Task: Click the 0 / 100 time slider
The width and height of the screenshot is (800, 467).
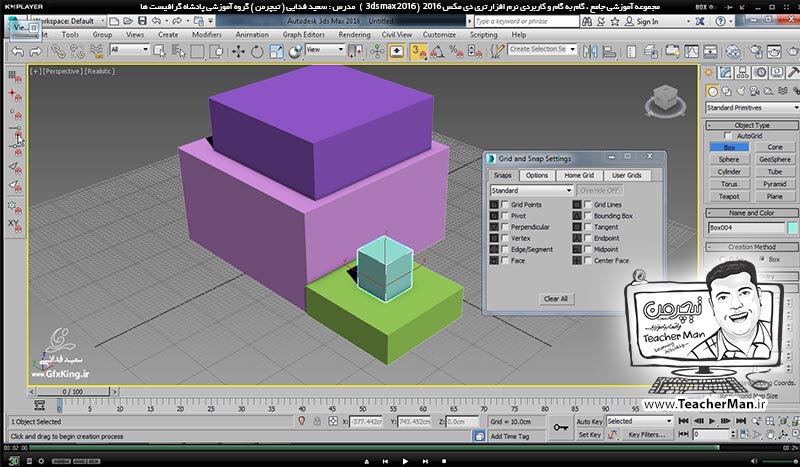Action: 73,391
